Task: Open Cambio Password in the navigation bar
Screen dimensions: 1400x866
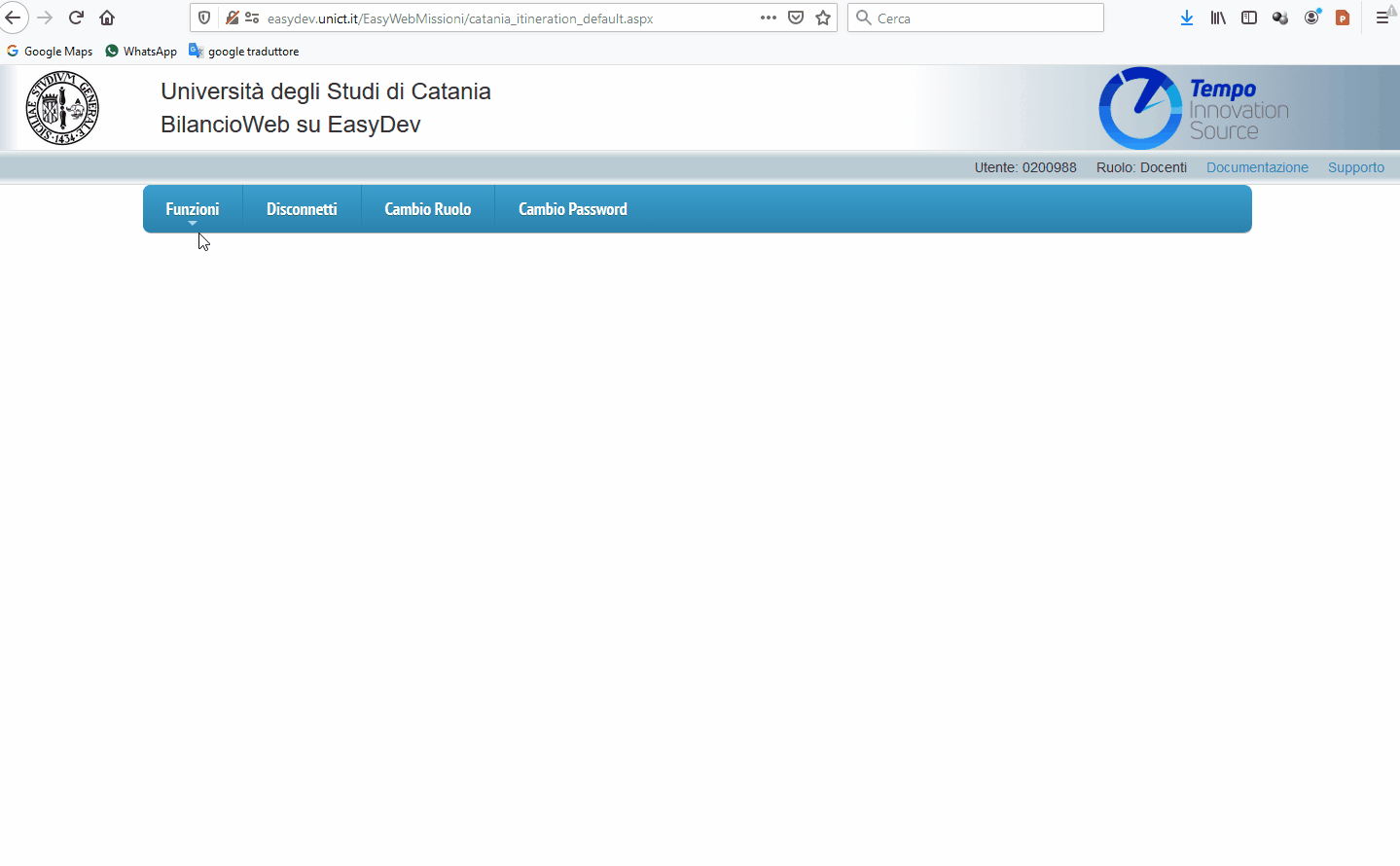Action: click(x=573, y=209)
